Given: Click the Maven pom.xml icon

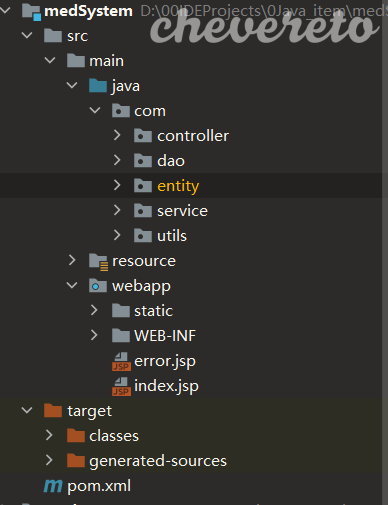Looking at the screenshot, I should point(53,486).
